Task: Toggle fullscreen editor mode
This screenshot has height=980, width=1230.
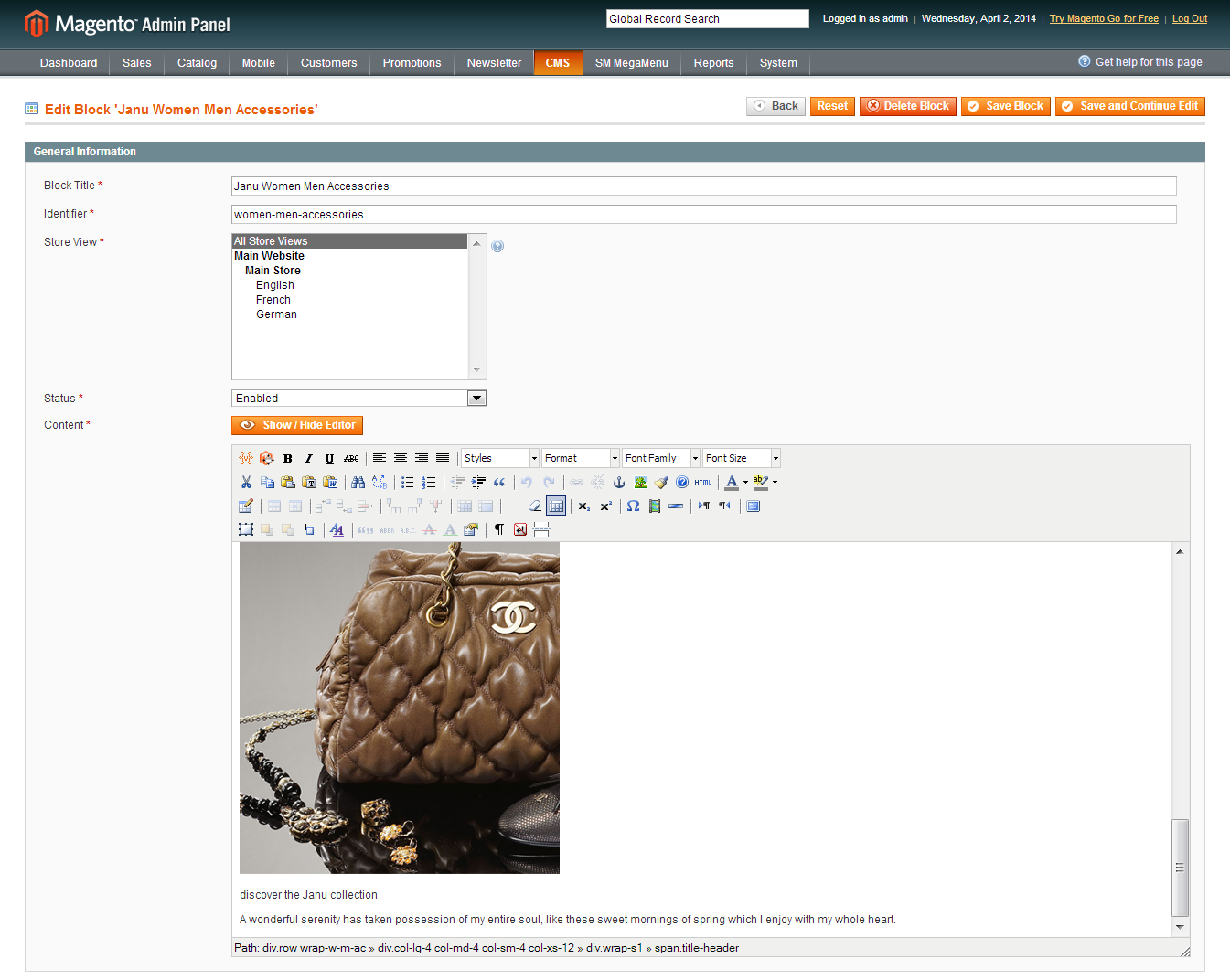Action: pyautogui.click(x=753, y=506)
